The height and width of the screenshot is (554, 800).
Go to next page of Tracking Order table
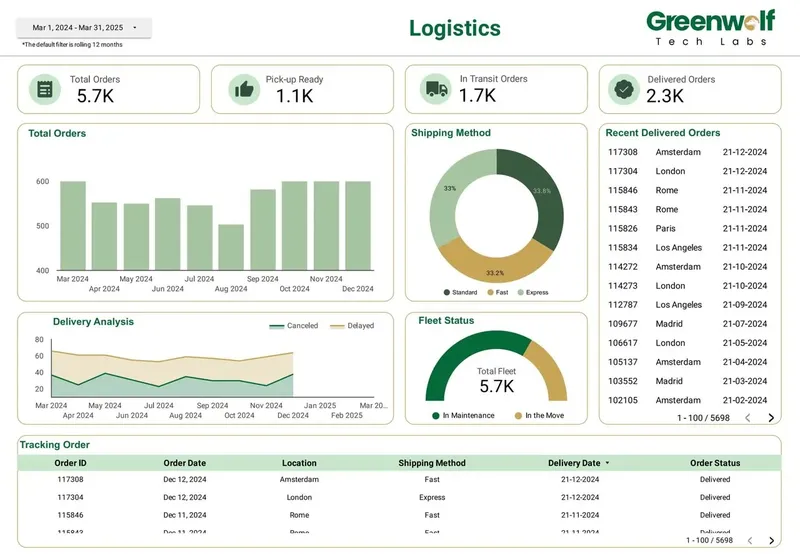coord(771,540)
